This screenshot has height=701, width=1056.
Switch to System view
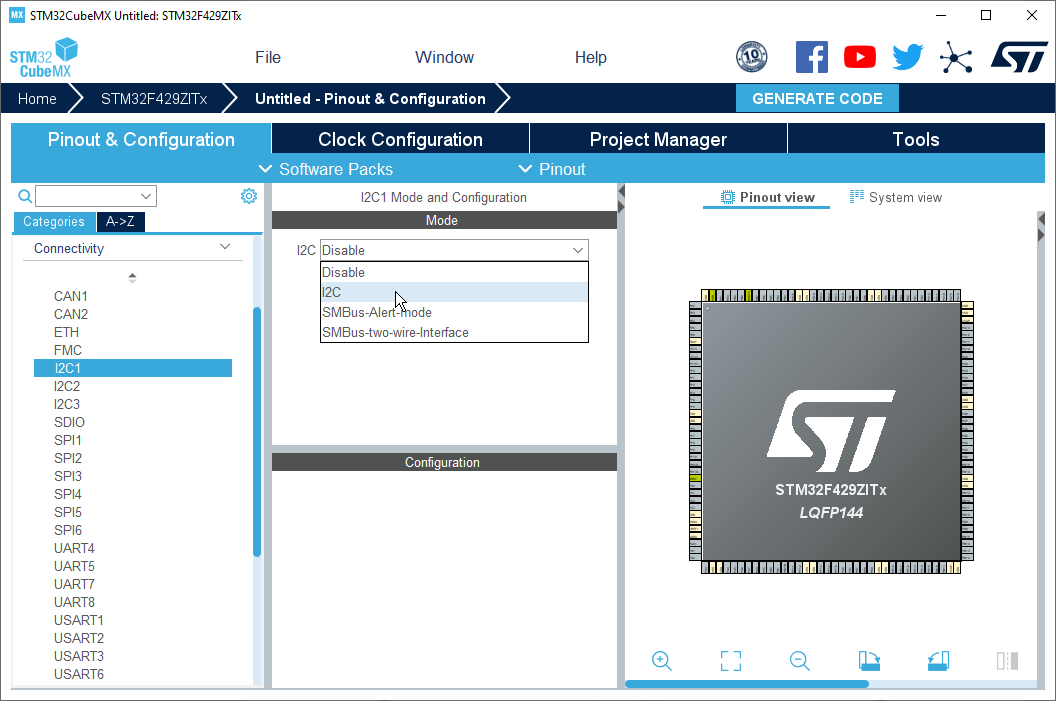[896, 197]
